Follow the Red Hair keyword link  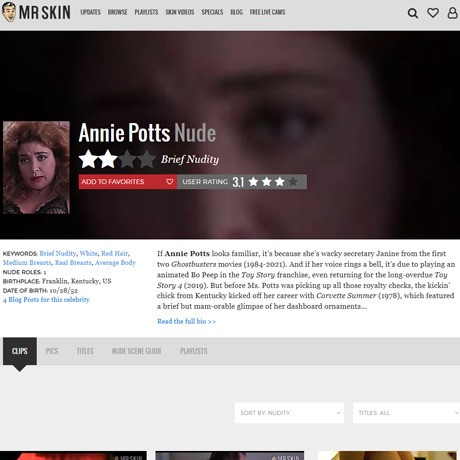coord(115,253)
